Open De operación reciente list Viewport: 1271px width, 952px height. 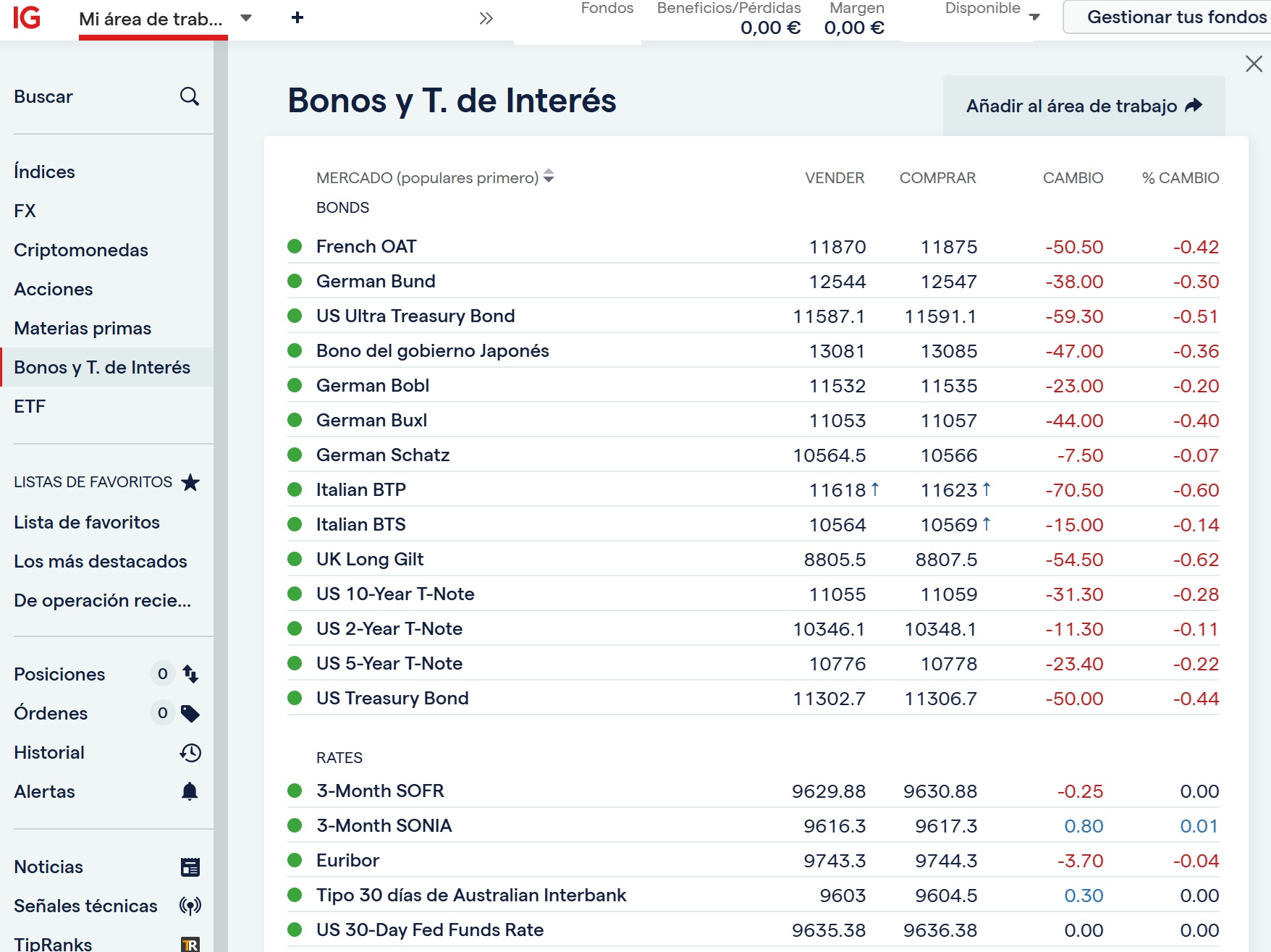103,600
